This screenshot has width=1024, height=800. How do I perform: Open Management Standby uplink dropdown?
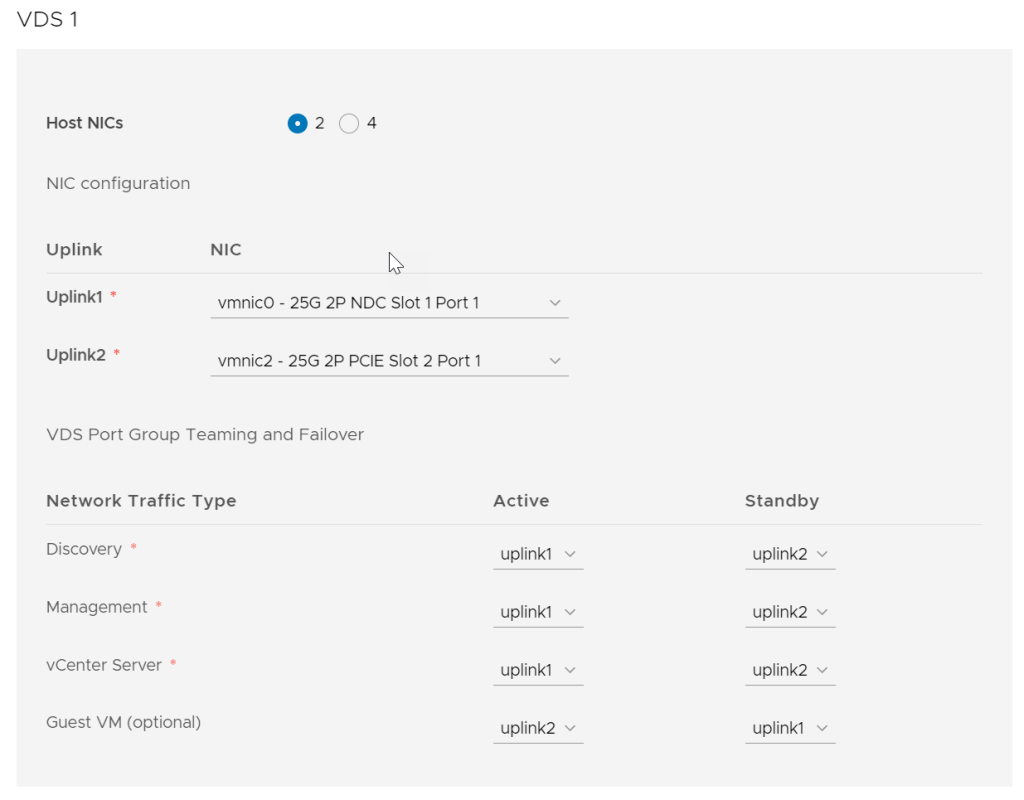click(789, 612)
